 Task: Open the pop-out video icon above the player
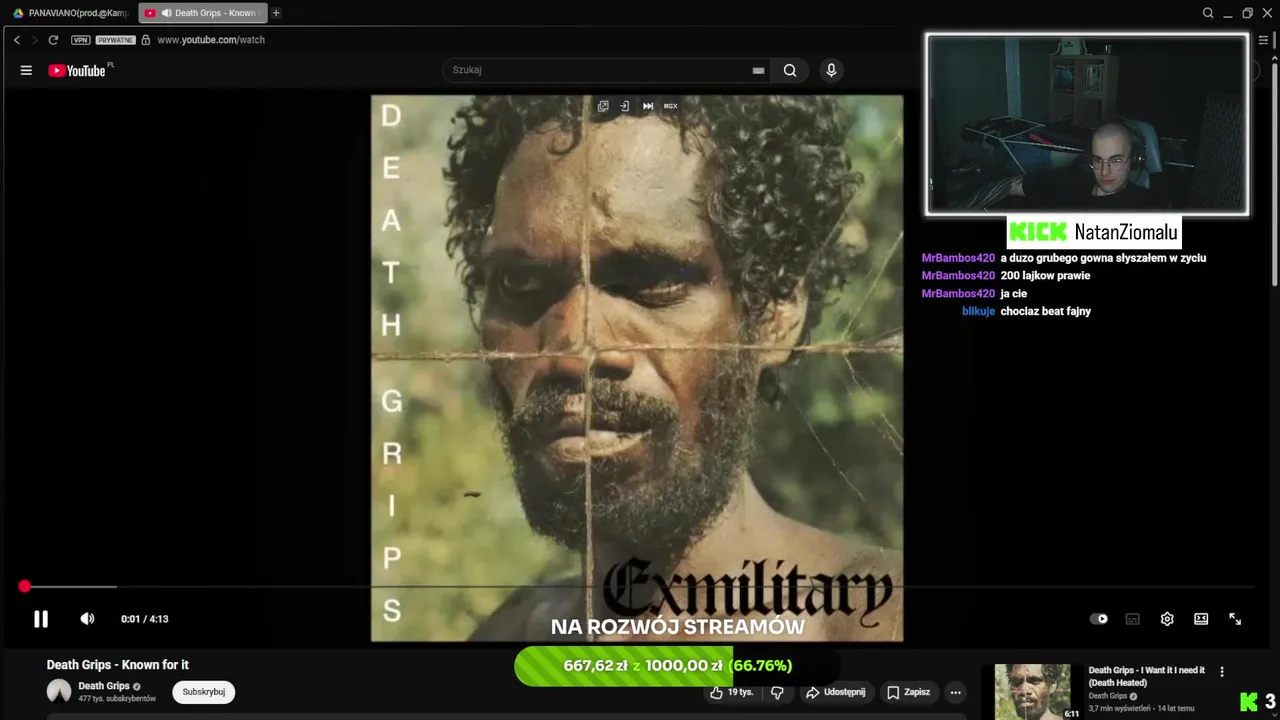point(603,106)
